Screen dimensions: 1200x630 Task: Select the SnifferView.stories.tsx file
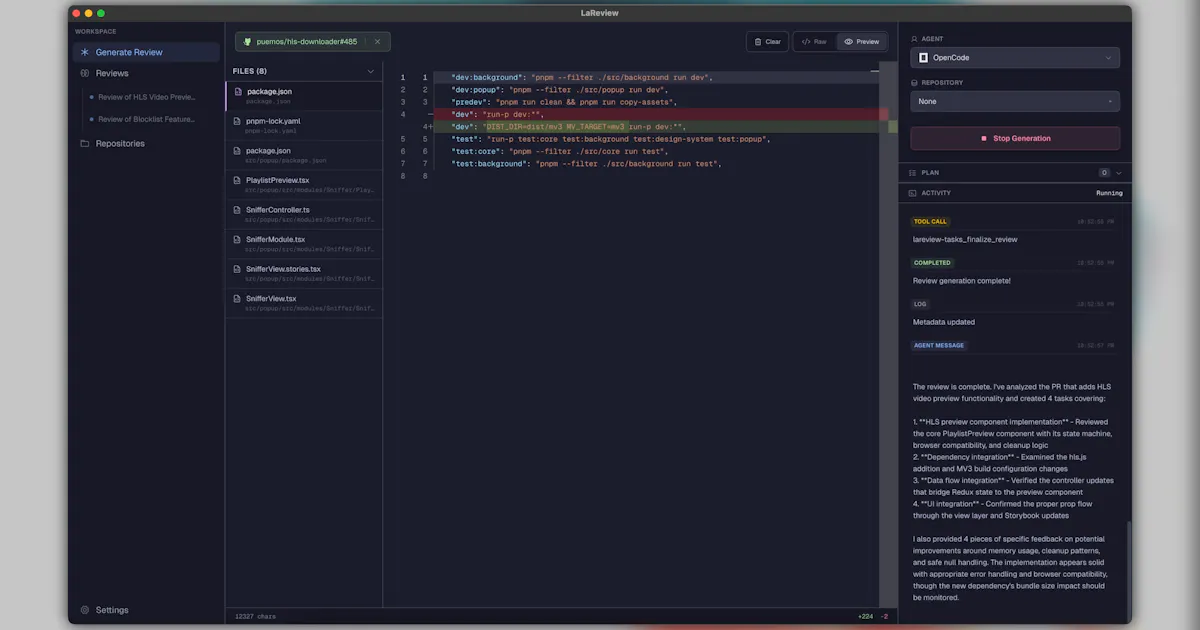[x=304, y=273]
